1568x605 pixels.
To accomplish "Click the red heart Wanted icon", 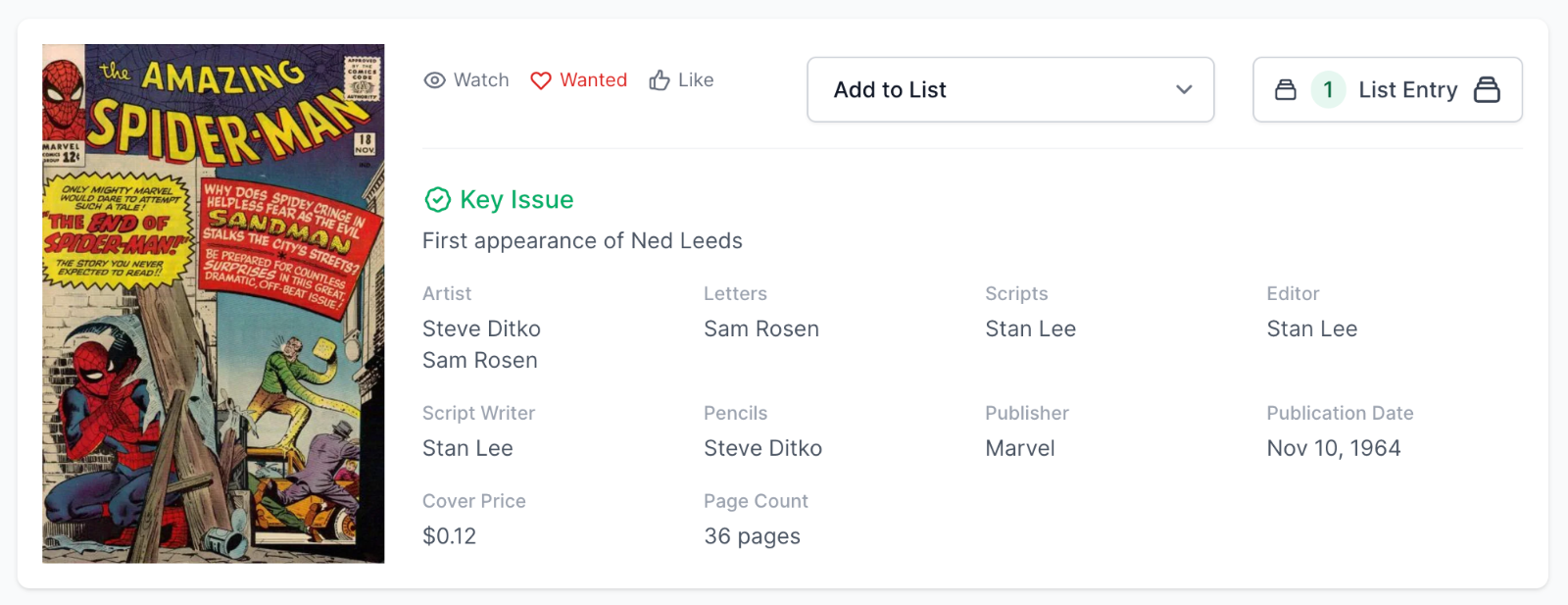I will point(541,80).
